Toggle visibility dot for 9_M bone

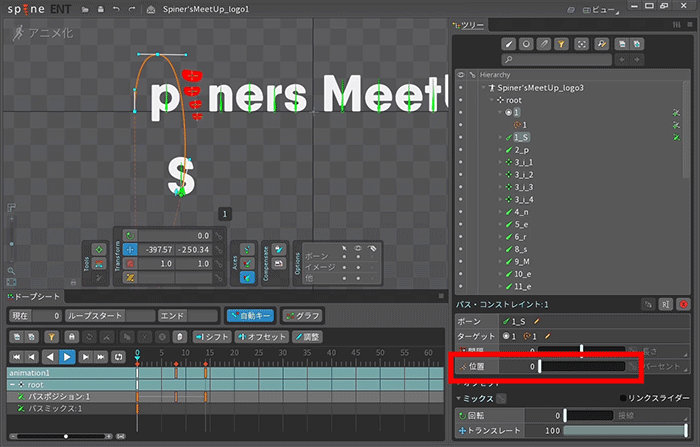[x=461, y=262]
